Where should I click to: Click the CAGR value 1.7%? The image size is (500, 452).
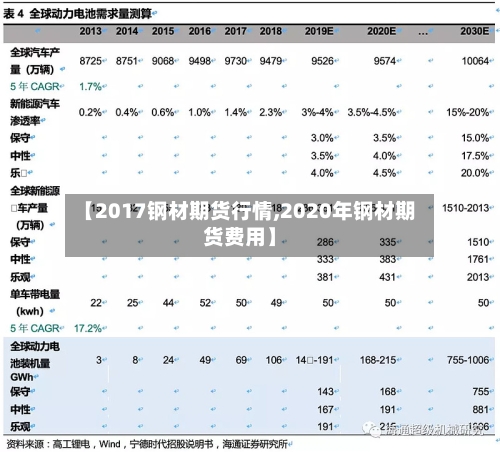(90, 87)
